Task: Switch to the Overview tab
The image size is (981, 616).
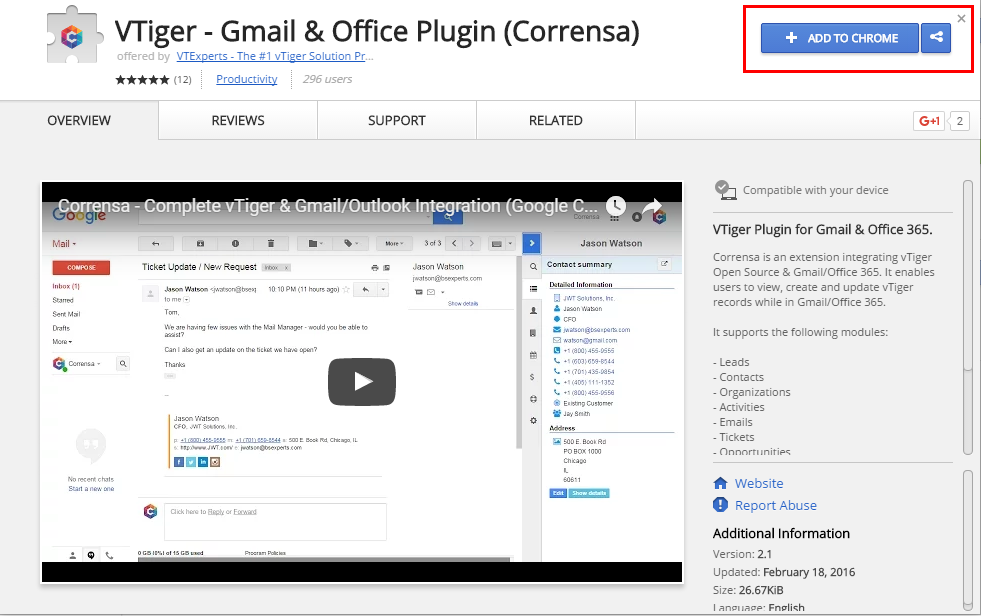Action: coord(79,121)
